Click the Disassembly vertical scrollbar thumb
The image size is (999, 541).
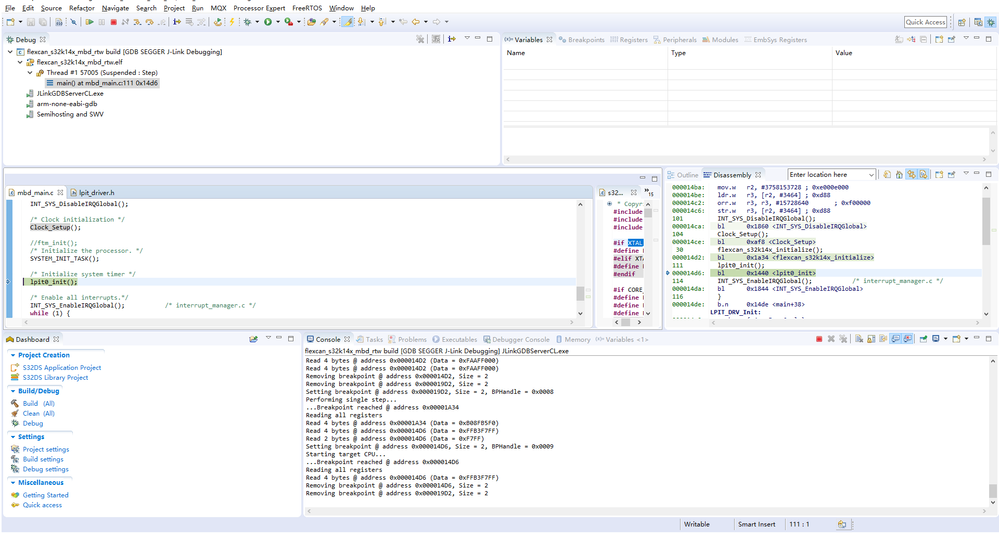[x=986, y=221]
